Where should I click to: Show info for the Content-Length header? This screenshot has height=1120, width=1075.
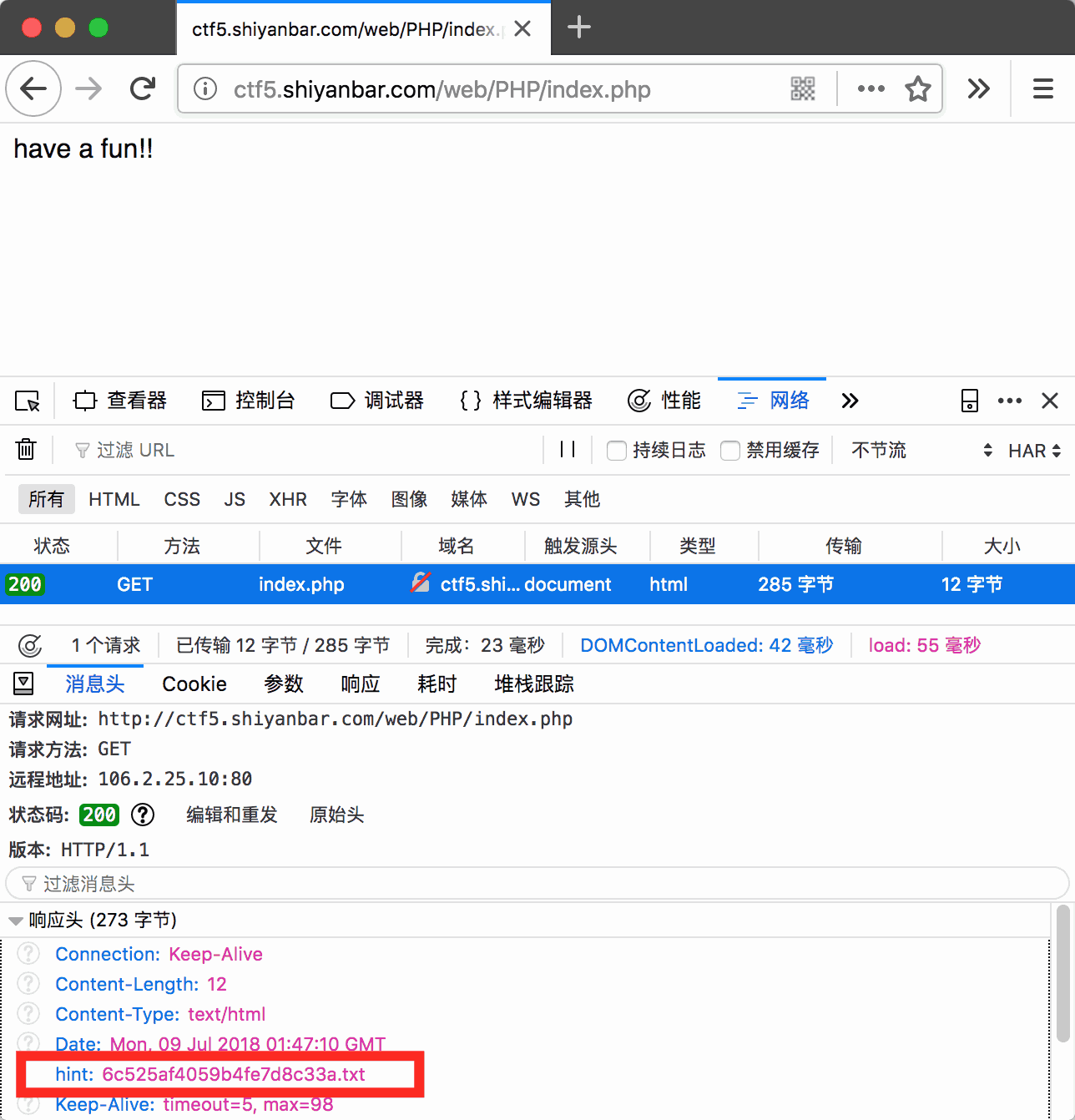pos(28,984)
